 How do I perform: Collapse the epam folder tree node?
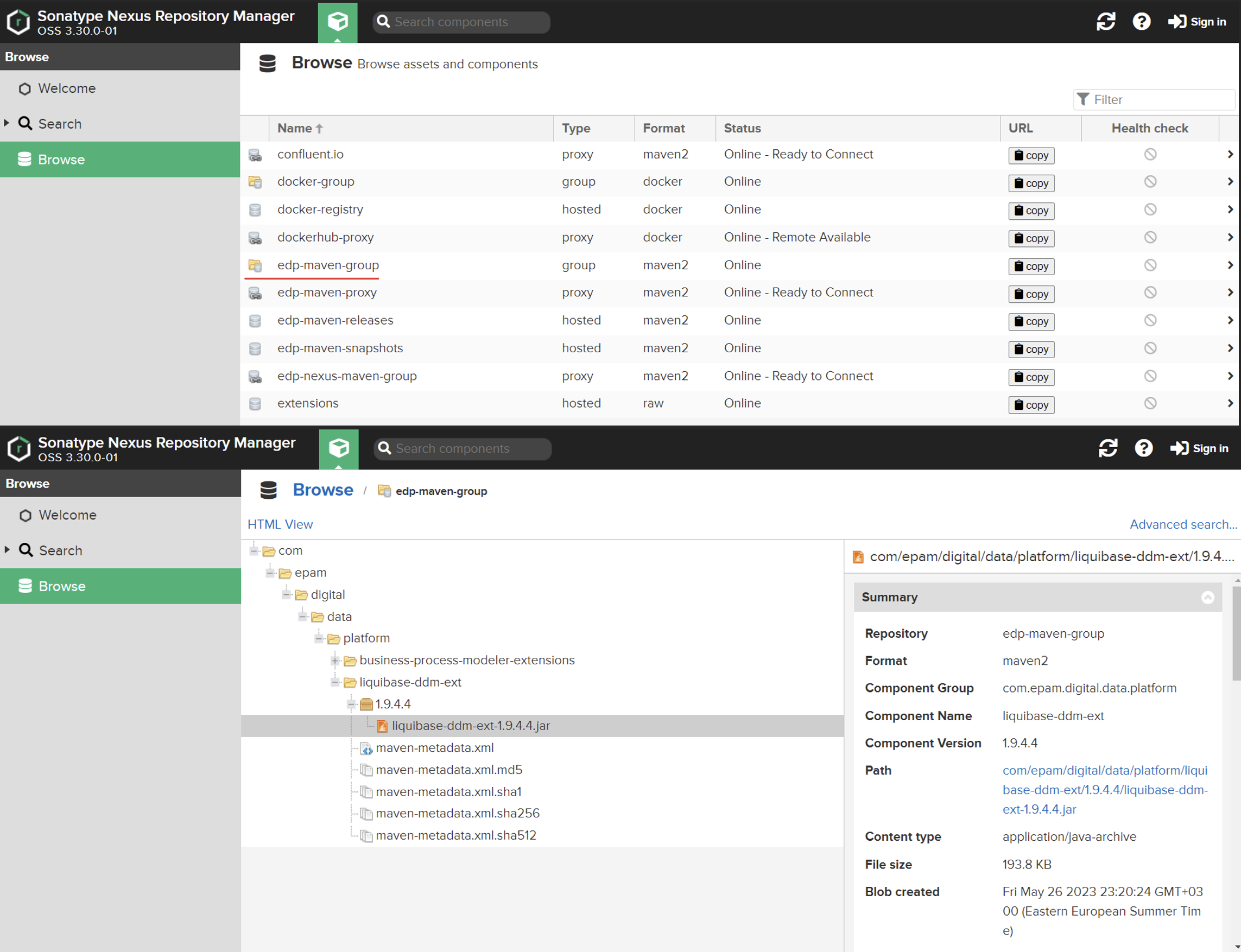(x=270, y=572)
